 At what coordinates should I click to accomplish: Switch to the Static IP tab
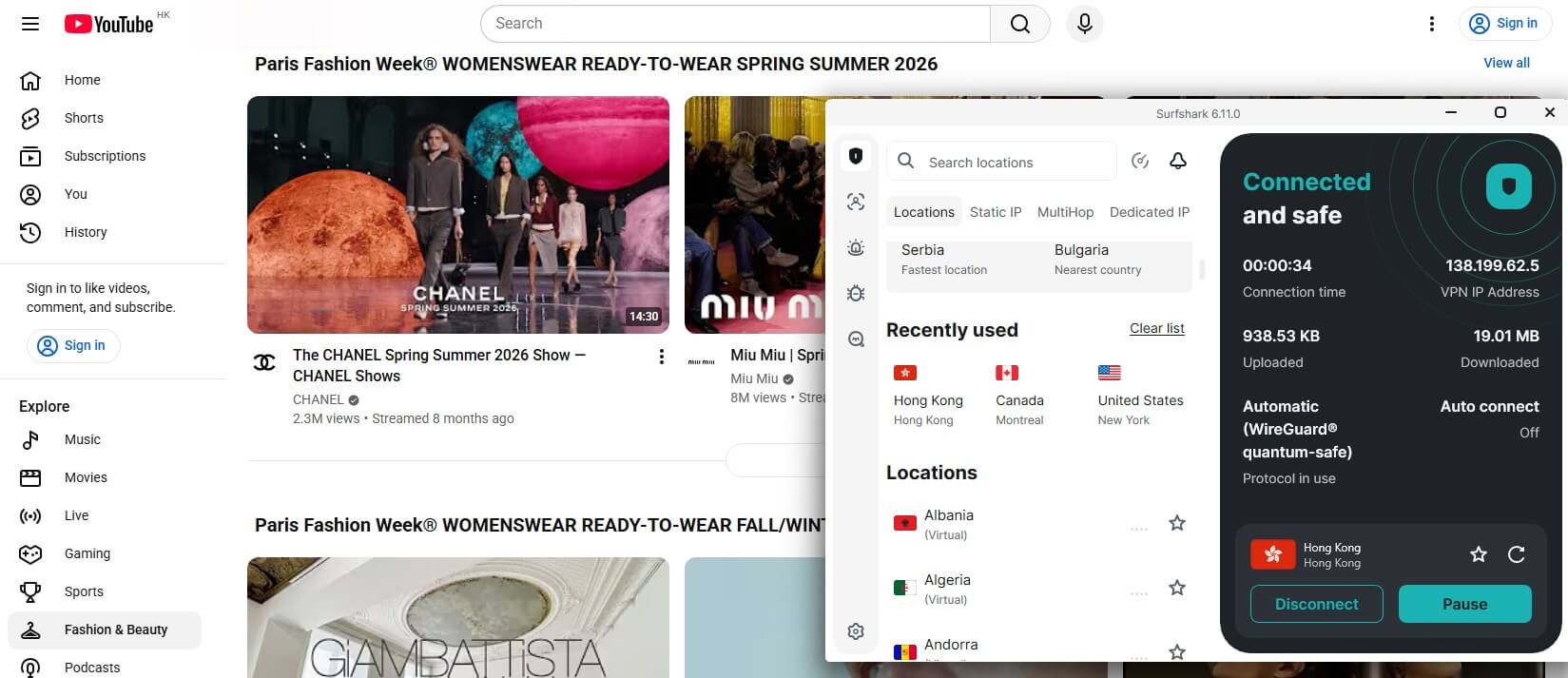tap(996, 212)
